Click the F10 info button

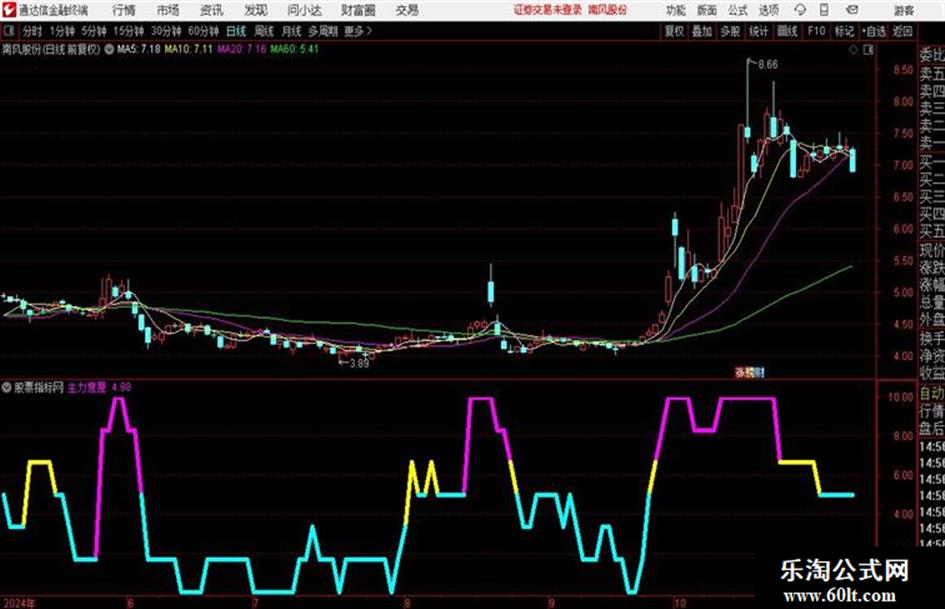tap(816, 31)
